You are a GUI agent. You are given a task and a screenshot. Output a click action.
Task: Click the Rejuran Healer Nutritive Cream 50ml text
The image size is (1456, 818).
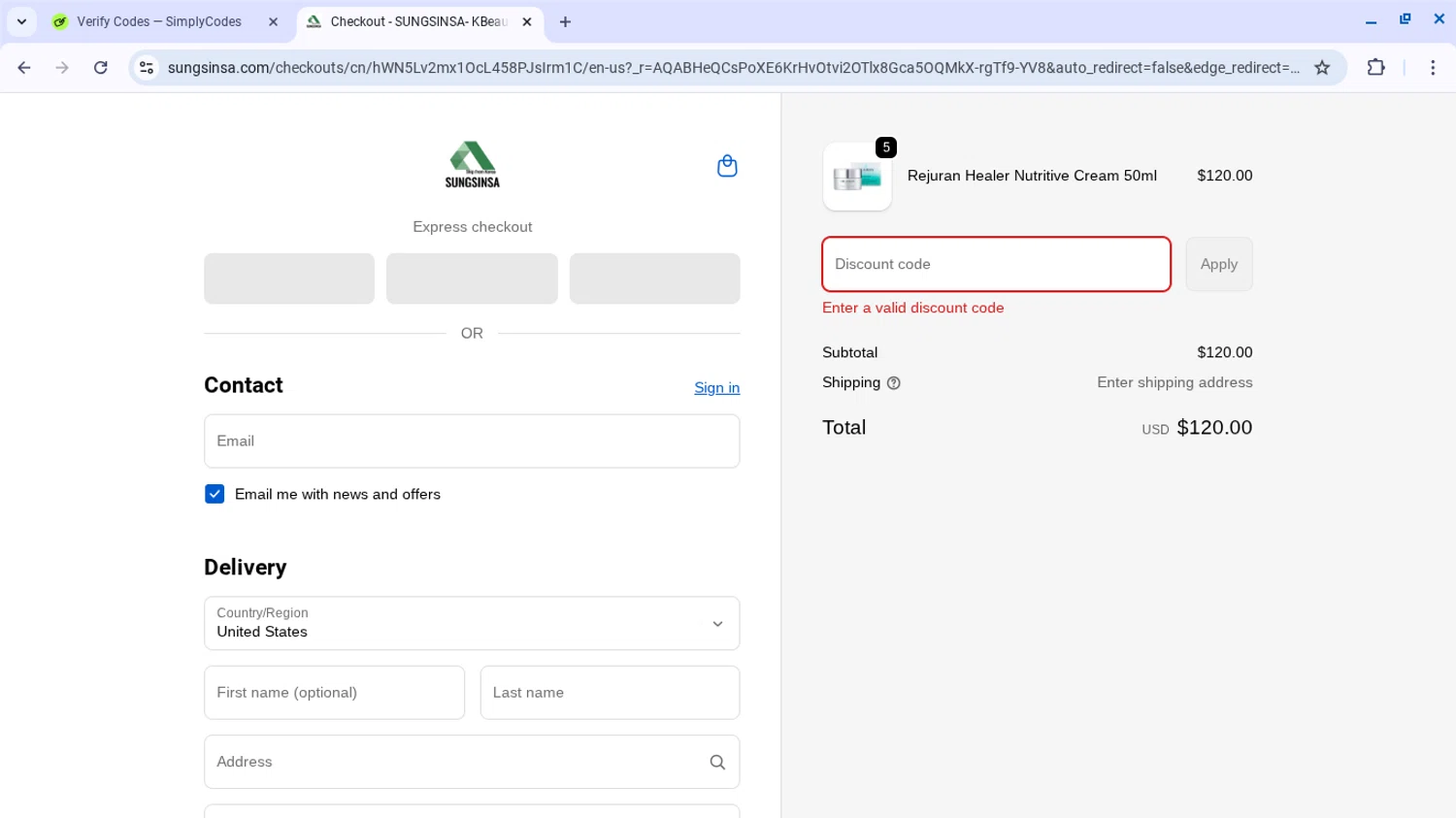[1032, 176]
